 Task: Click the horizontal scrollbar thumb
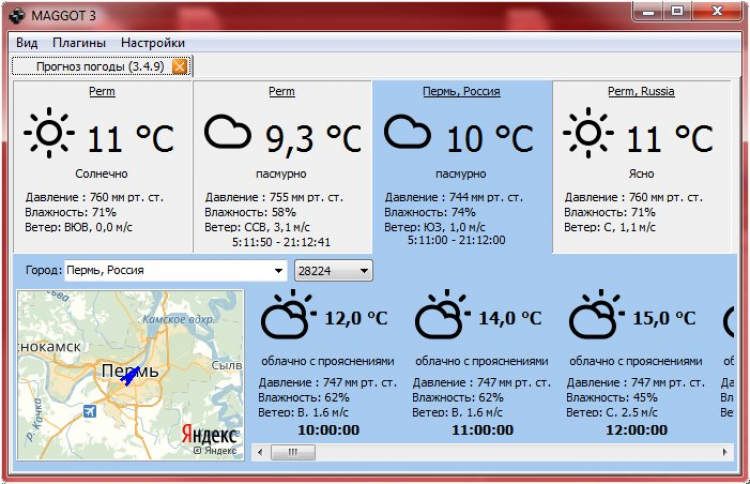[293, 452]
